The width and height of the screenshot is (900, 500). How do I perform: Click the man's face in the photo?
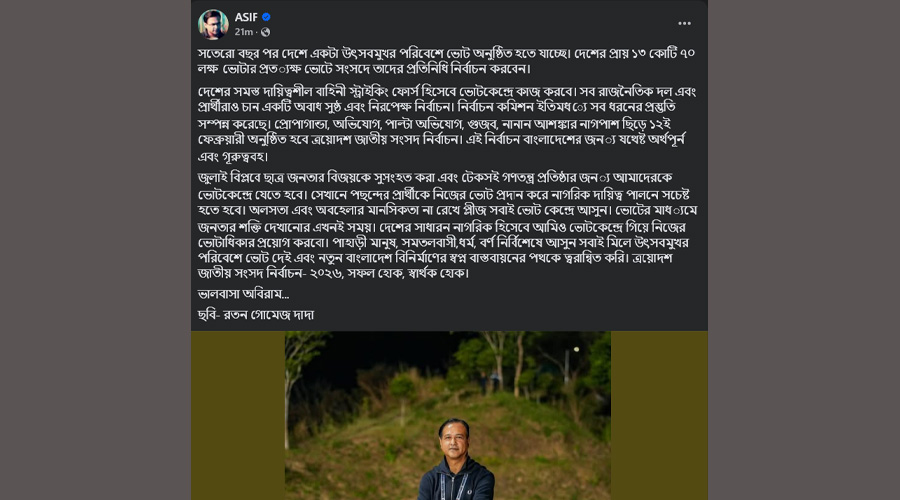(x=455, y=439)
